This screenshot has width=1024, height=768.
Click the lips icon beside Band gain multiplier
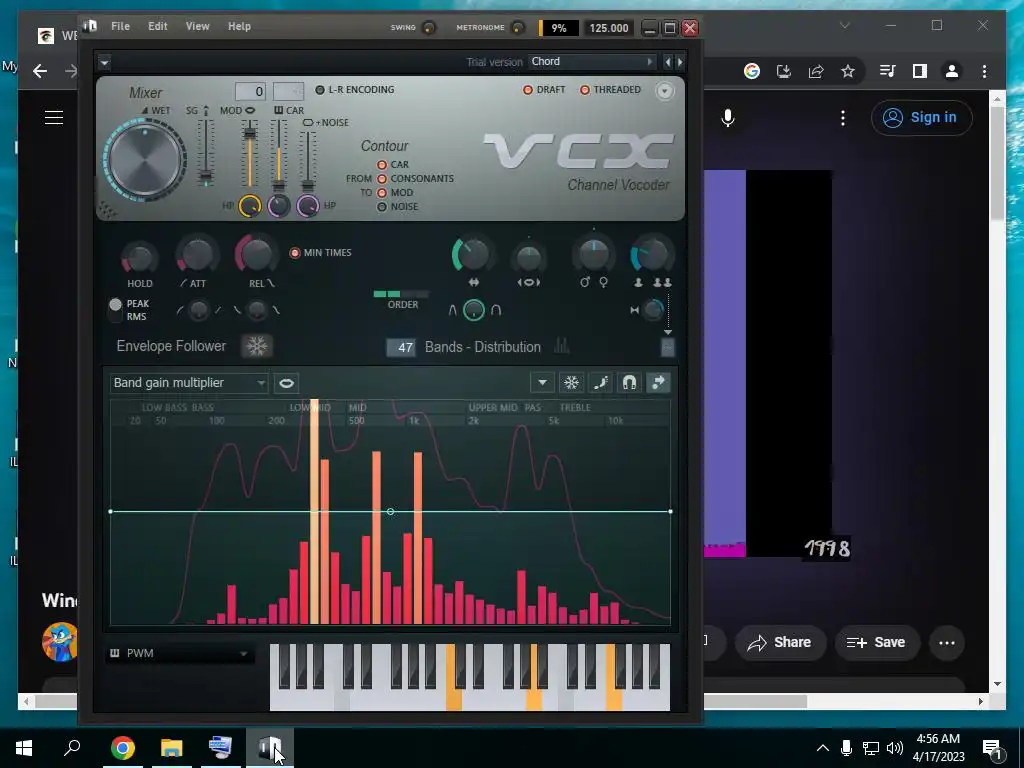tap(286, 383)
